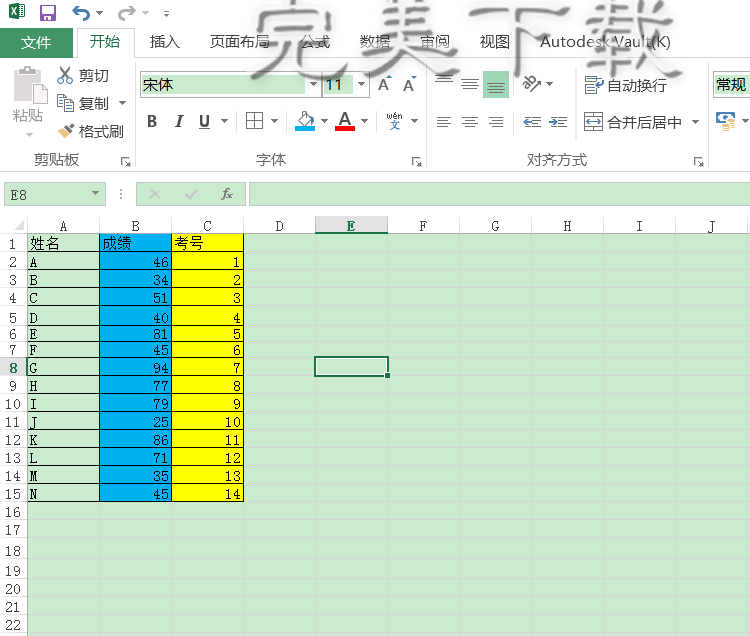Open the borders dropdown arrow
The image size is (750, 636).
click(275, 121)
